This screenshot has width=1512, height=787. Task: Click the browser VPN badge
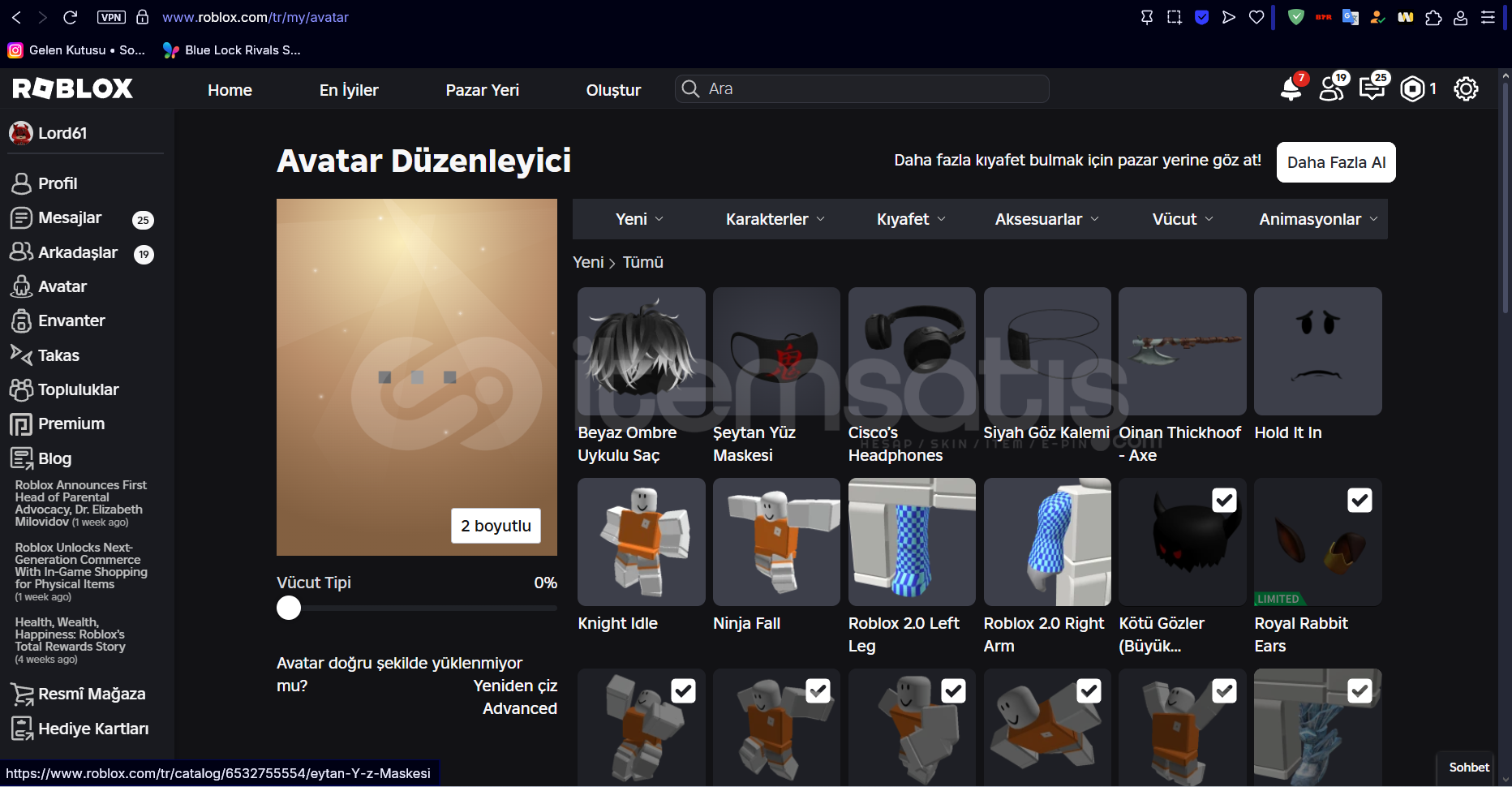click(x=111, y=17)
